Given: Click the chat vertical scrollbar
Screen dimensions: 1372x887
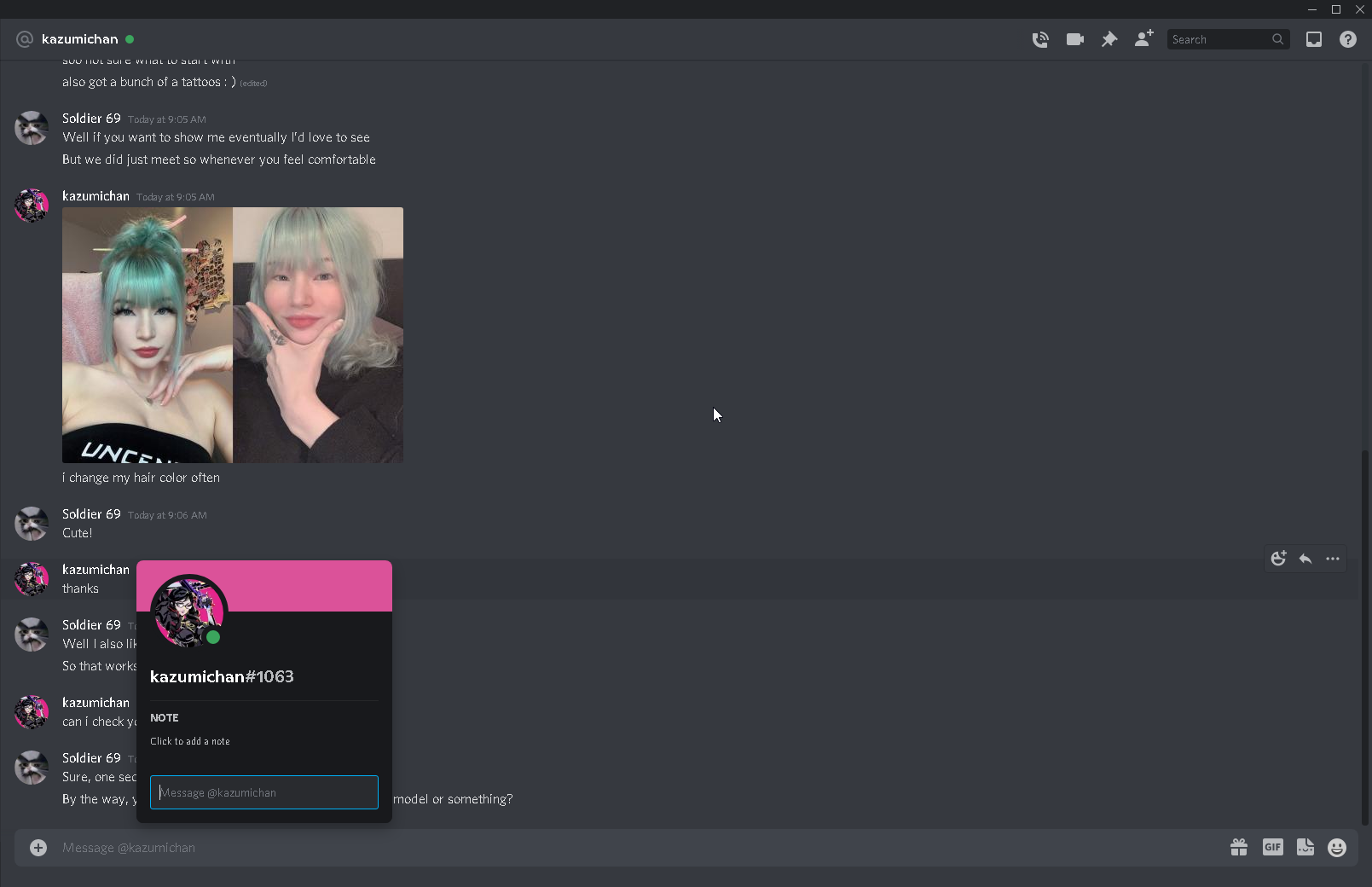Looking at the screenshot, I should (1364, 638).
